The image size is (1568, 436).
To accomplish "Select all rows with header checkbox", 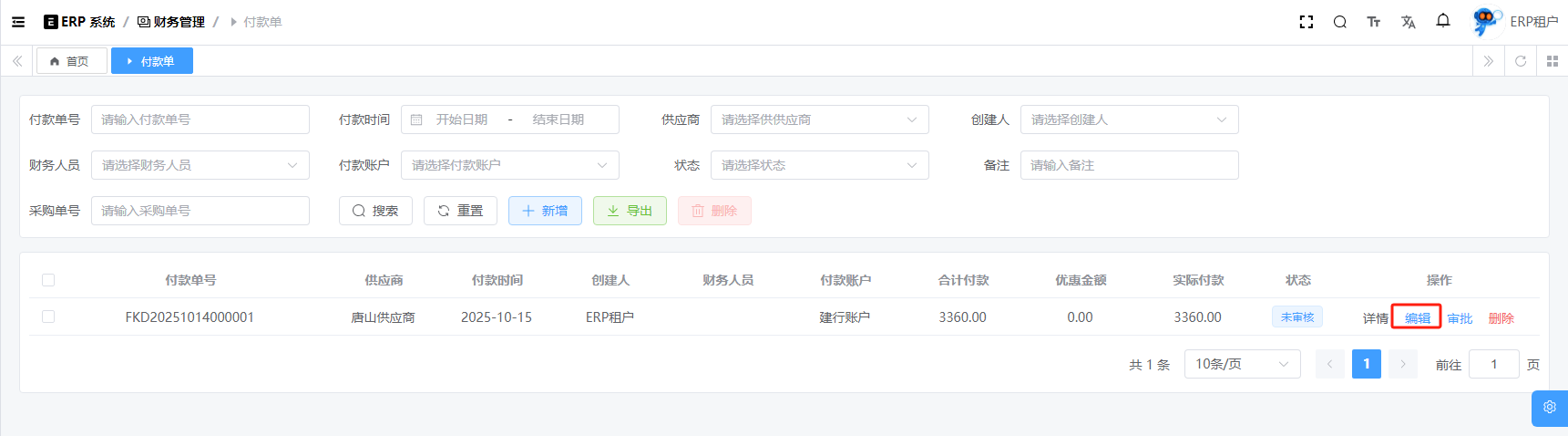I will coord(48,280).
